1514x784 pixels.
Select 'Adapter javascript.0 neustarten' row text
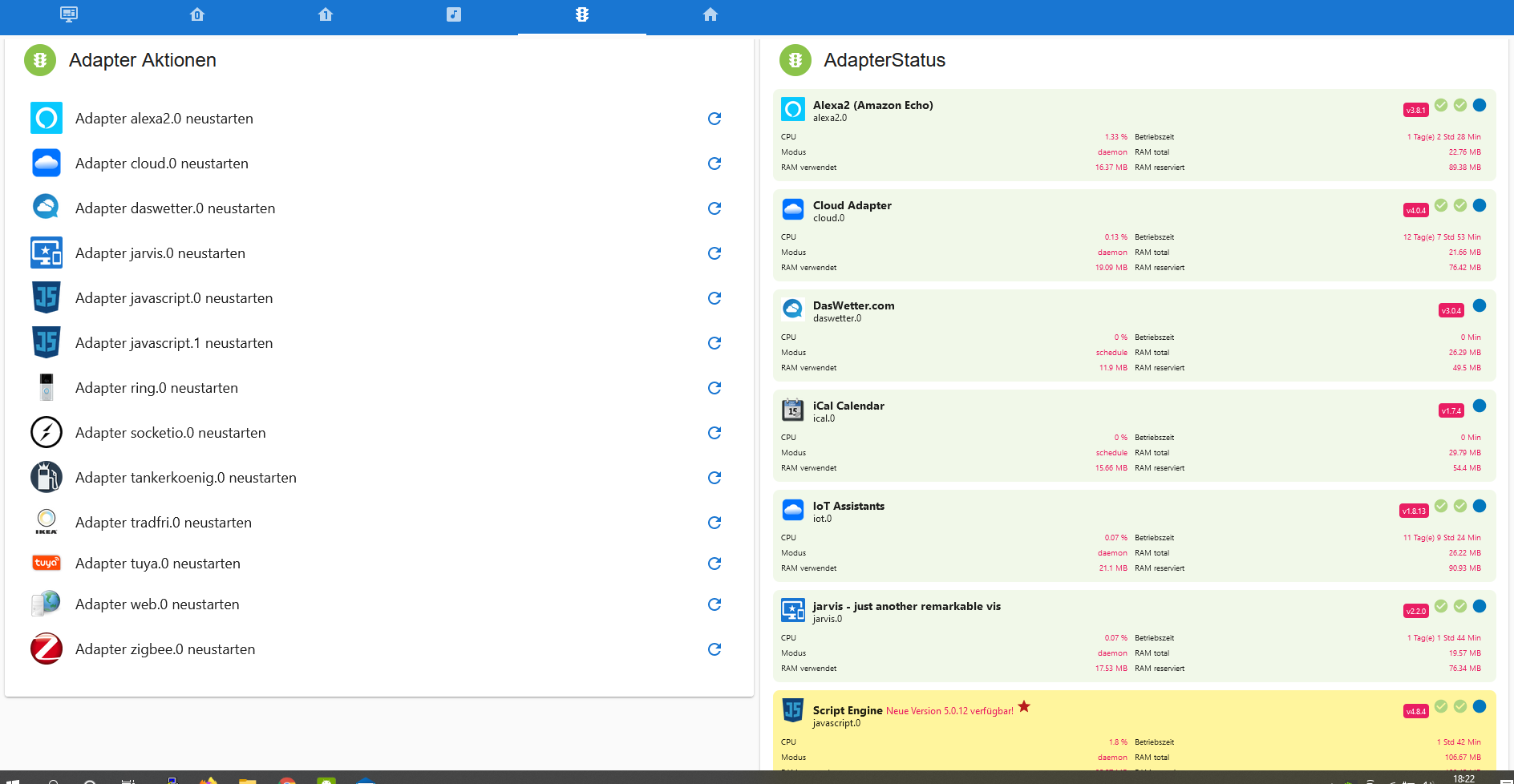point(174,298)
